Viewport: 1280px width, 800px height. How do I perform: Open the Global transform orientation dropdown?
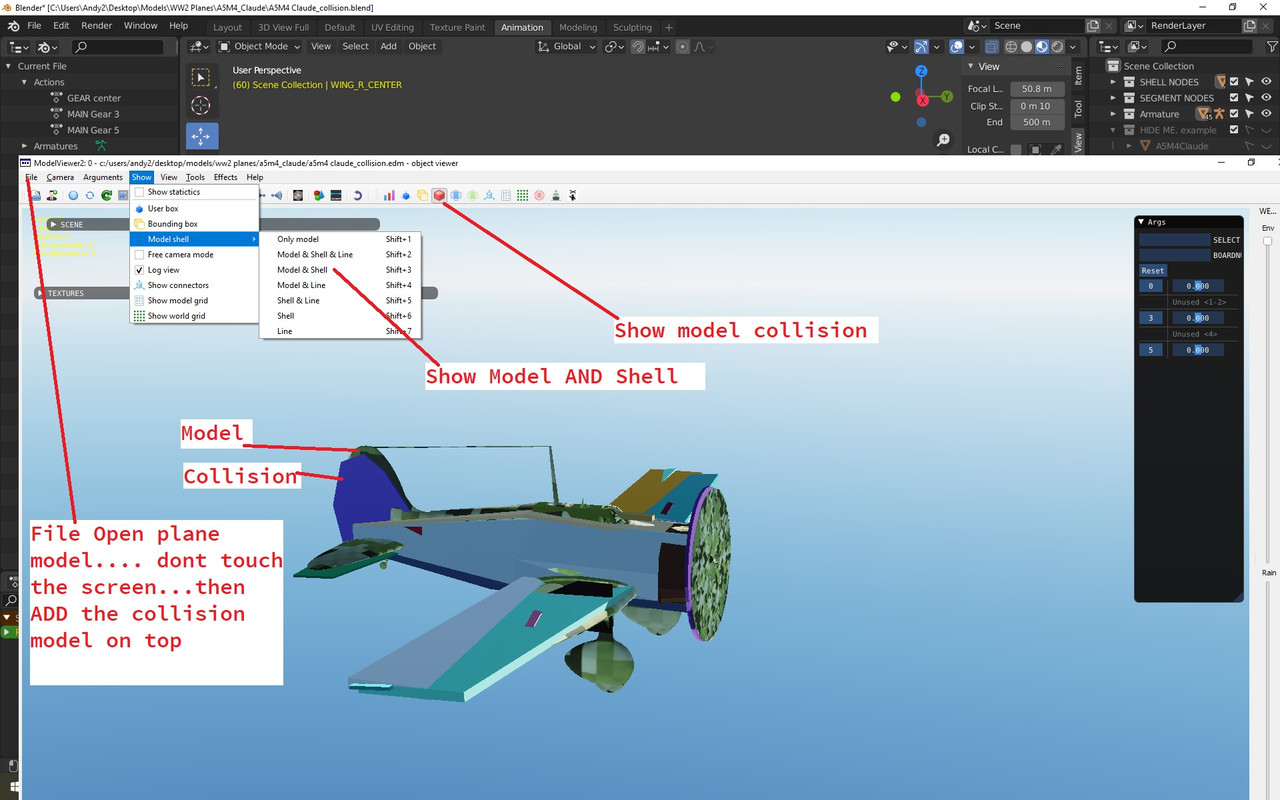(x=566, y=46)
